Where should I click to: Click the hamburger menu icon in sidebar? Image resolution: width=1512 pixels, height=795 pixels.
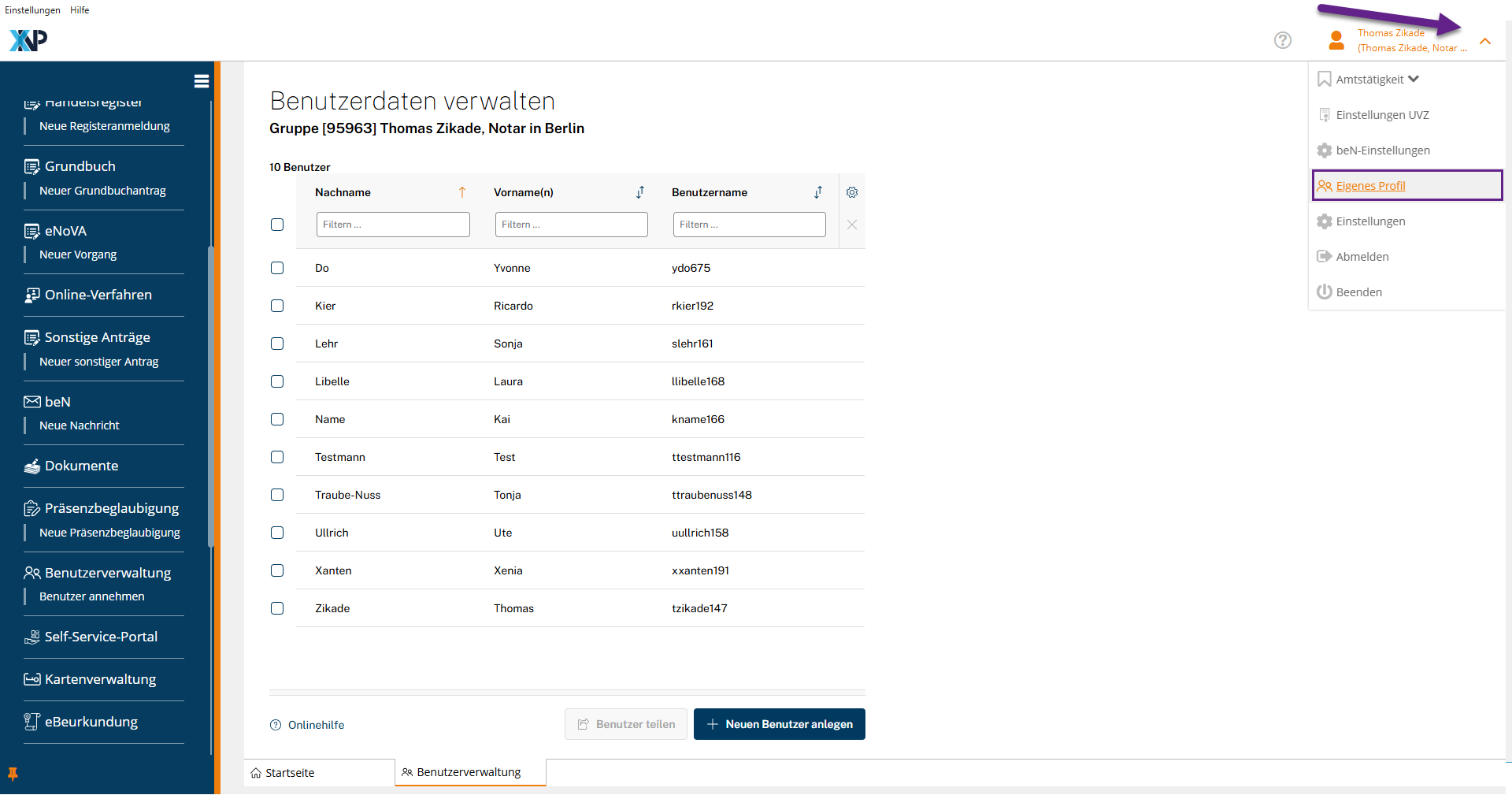(x=202, y=81)
